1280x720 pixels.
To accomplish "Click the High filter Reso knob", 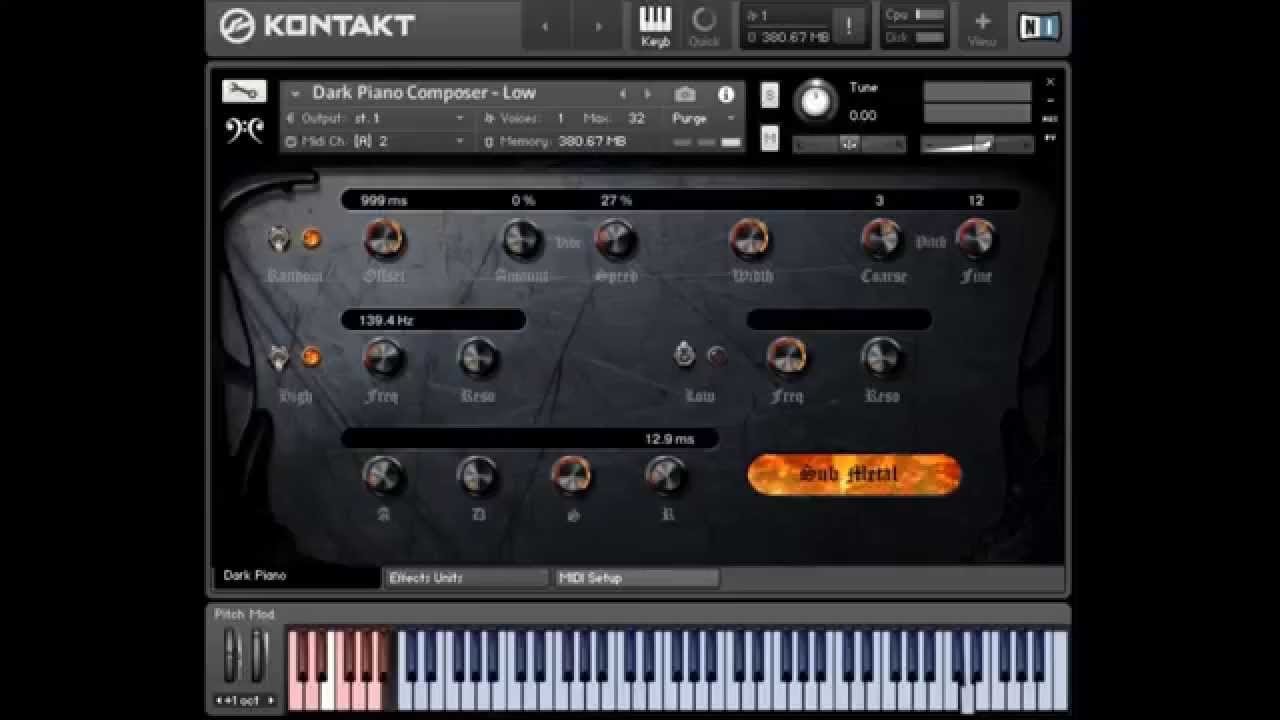I will (x=477, y=357).
